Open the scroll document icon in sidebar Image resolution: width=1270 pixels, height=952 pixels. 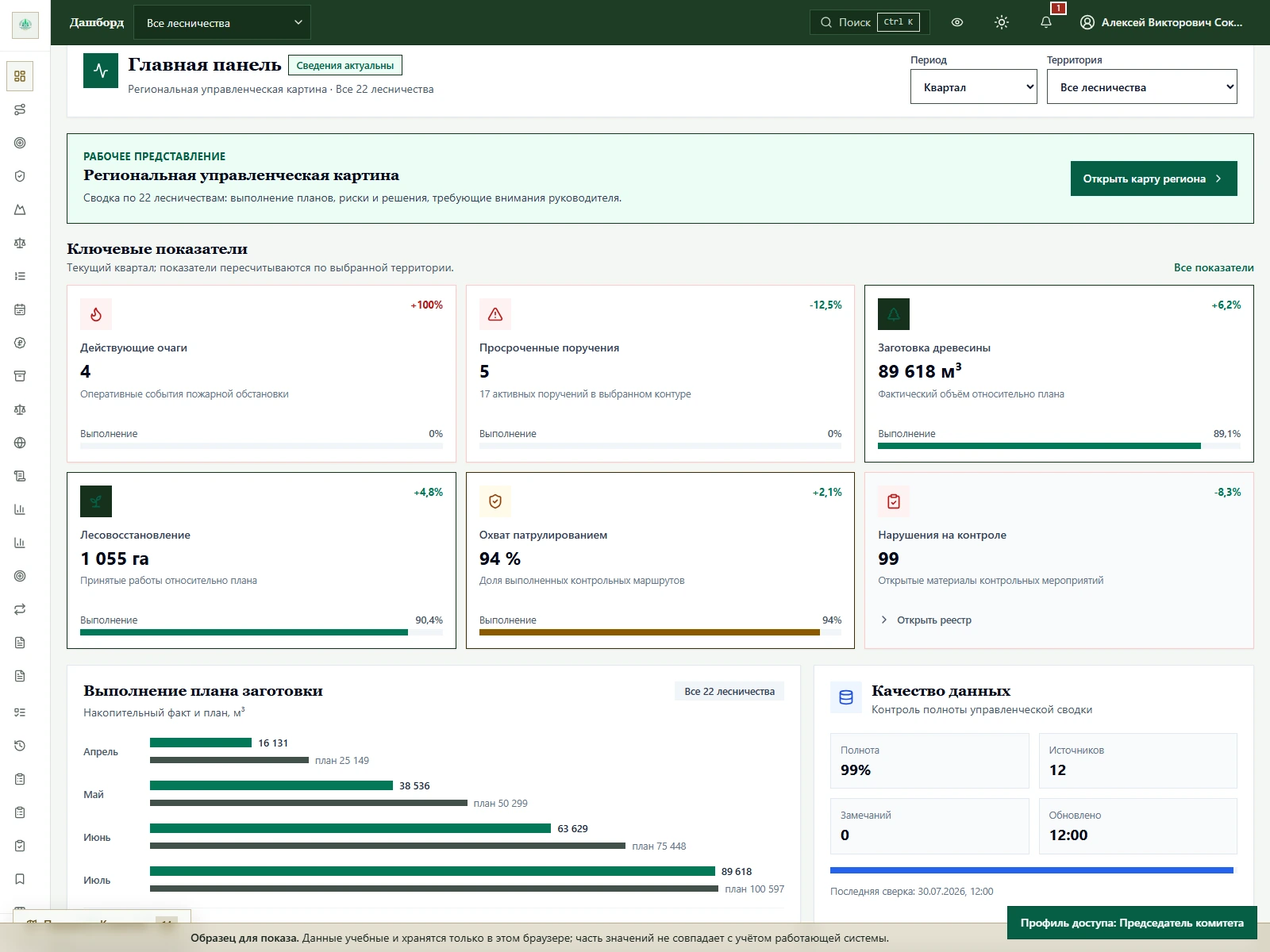[x=20, y=476]
